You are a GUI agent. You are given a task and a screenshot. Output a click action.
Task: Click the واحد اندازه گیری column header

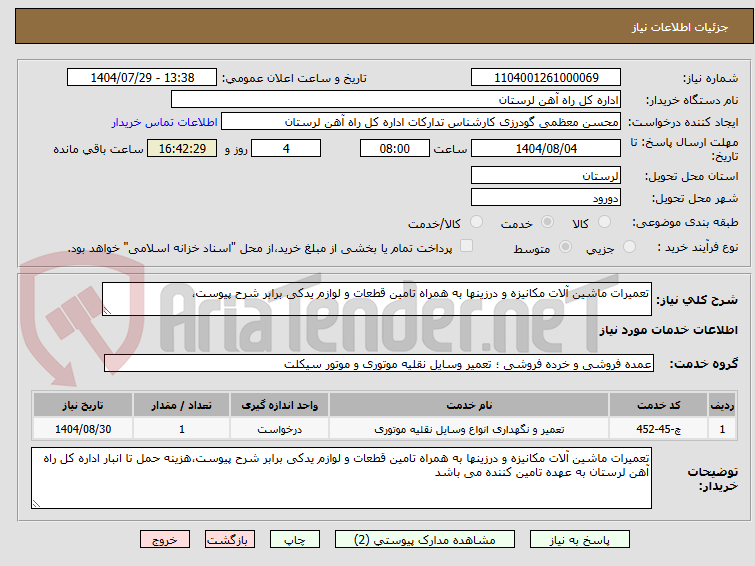point(279,405)
